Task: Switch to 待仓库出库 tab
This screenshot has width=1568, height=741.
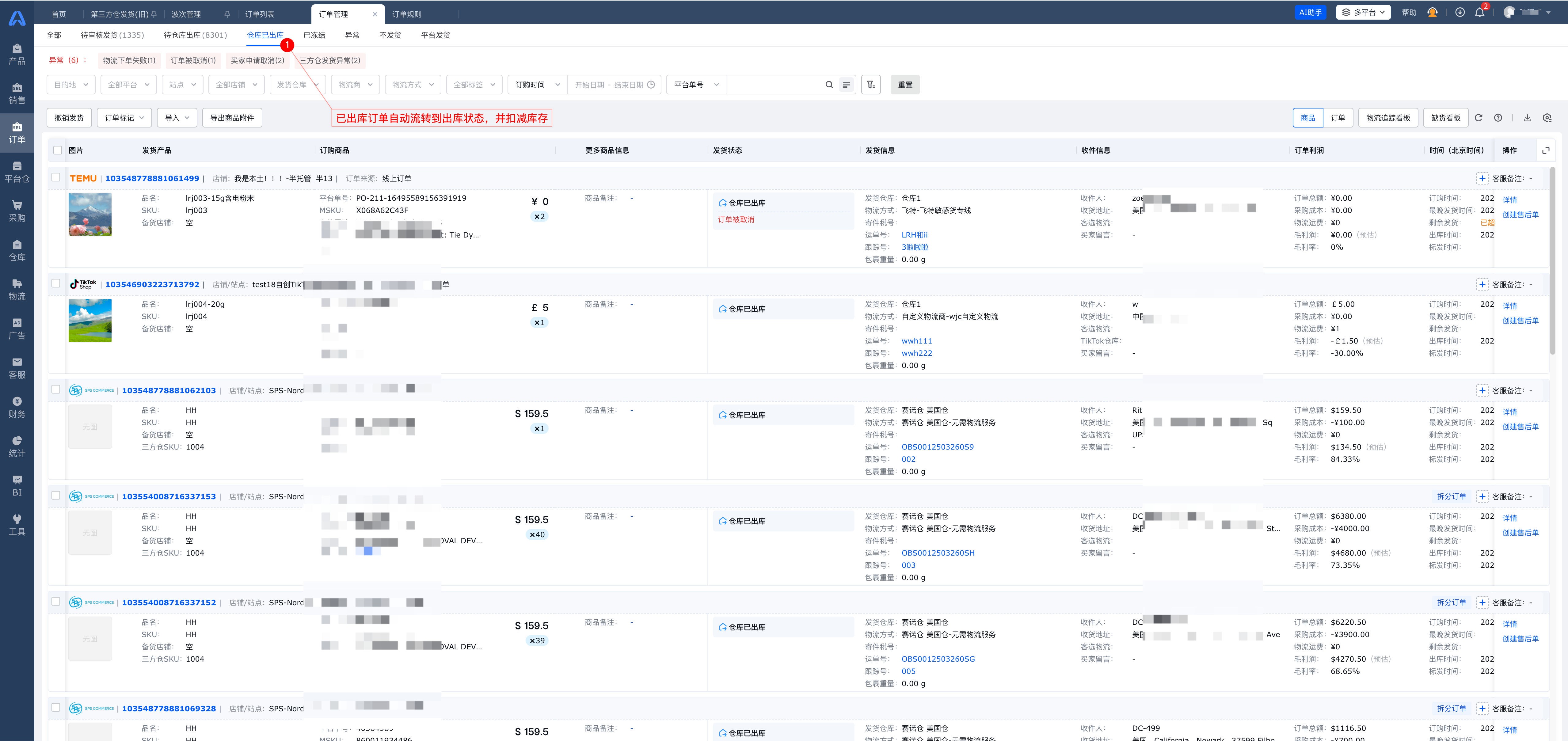Action: [x=195, y=35]
